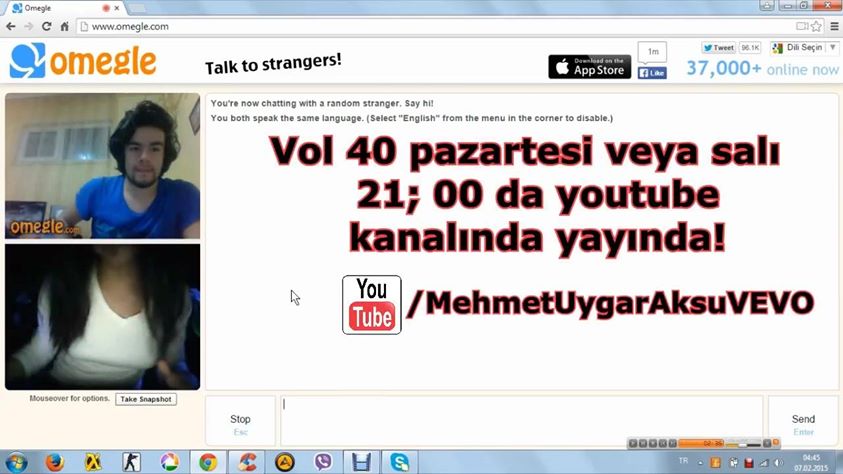This screenshot has width=843, height=474.
Task: Click the TR input language indicator
Action: [683, 461]
